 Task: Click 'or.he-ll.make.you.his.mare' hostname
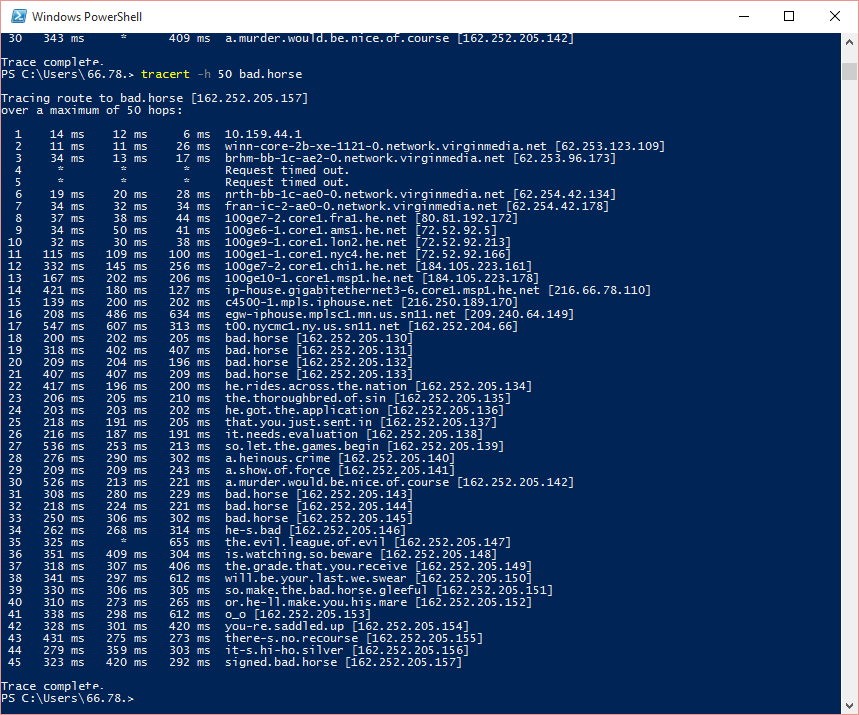pyautogui.click(x=316, y=604)
